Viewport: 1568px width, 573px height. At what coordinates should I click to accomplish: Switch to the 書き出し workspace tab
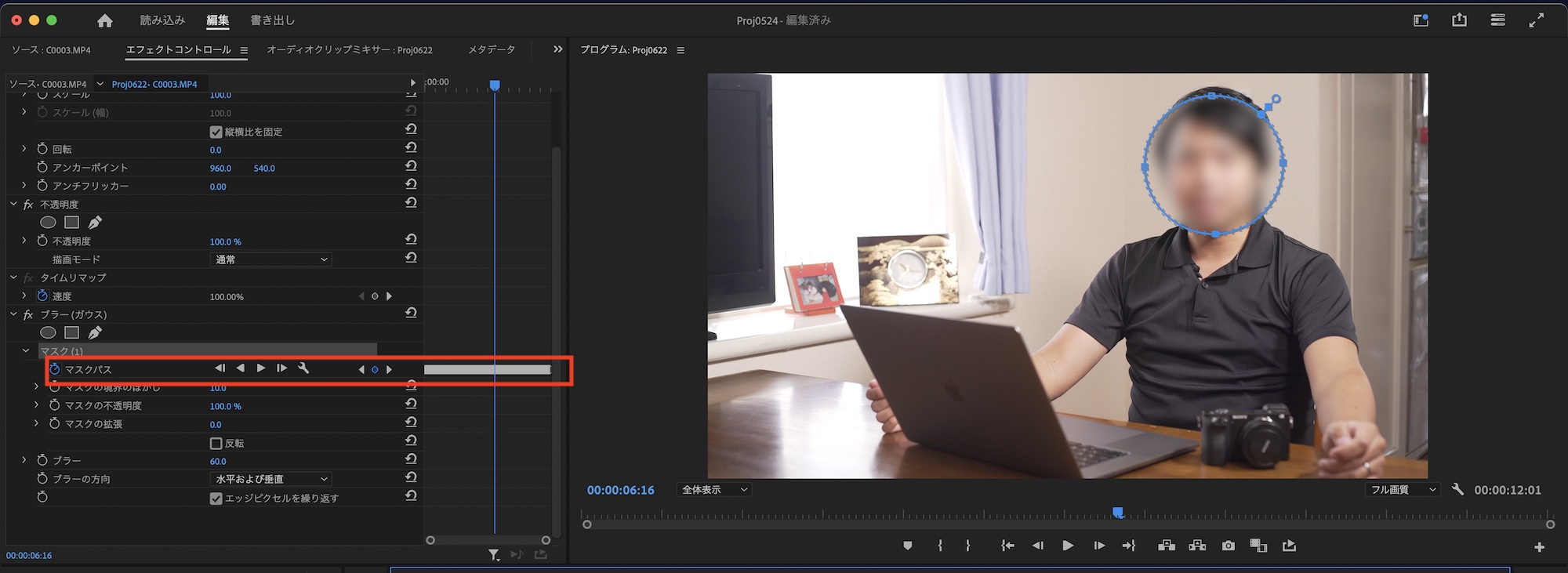[x=272, y=20]
